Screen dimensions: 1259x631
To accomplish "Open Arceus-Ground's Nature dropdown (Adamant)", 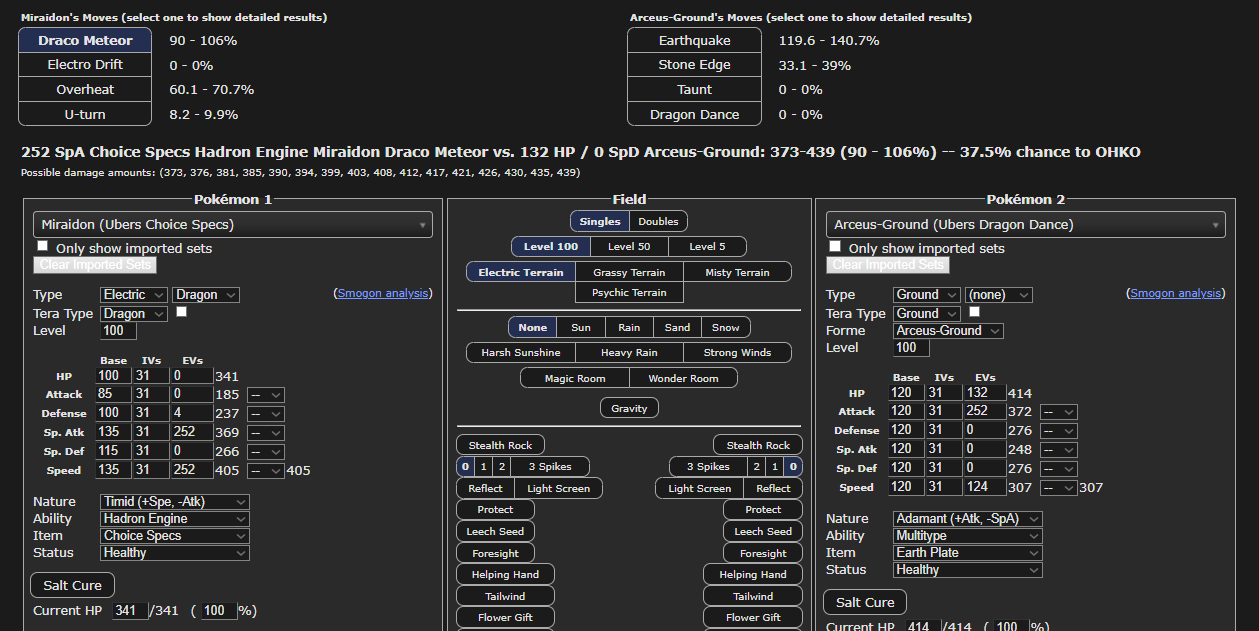I will coord(968,519).
